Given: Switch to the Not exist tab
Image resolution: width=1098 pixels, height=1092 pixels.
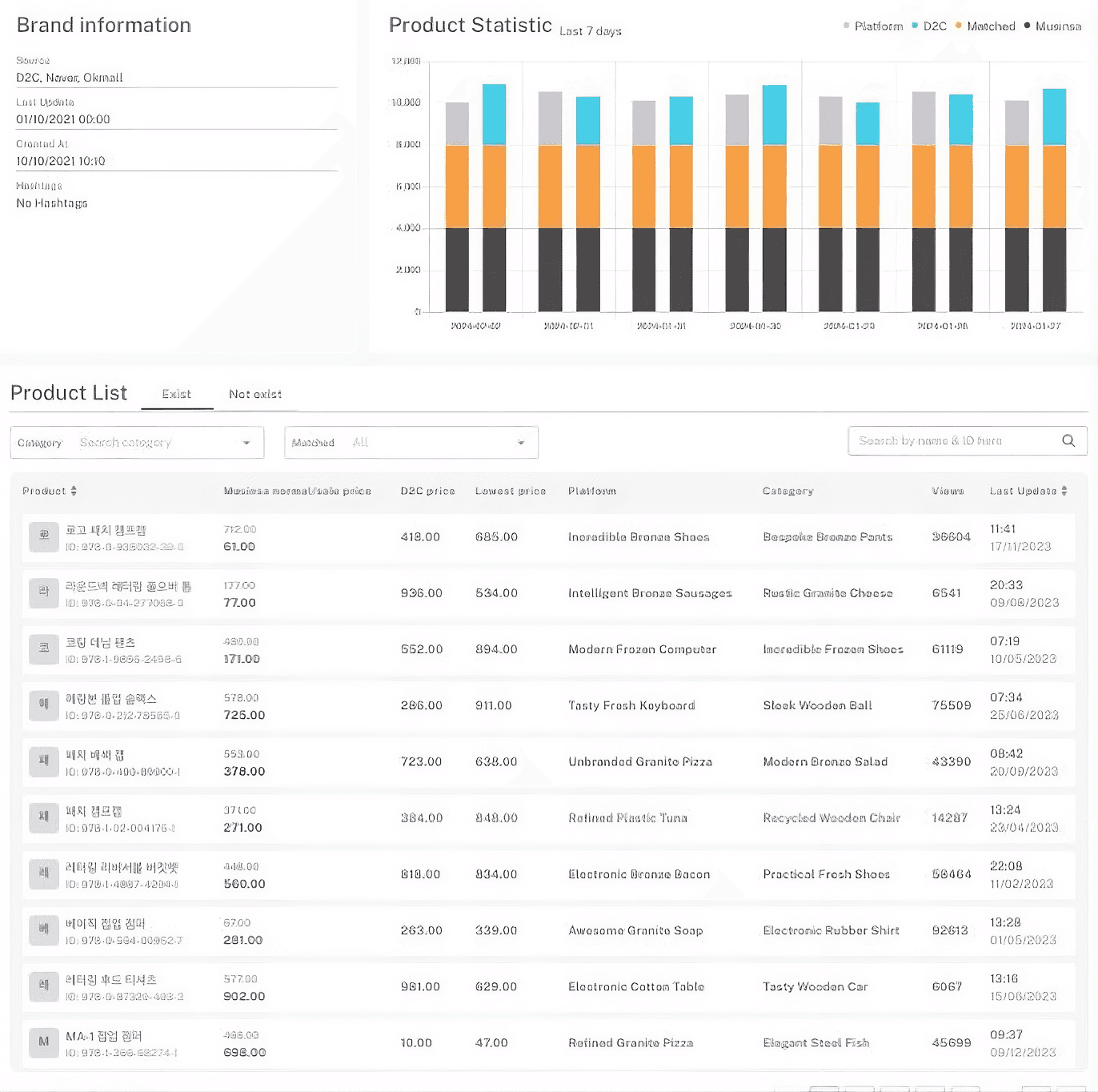Looking at the screenshot, I should click(255, 394).
